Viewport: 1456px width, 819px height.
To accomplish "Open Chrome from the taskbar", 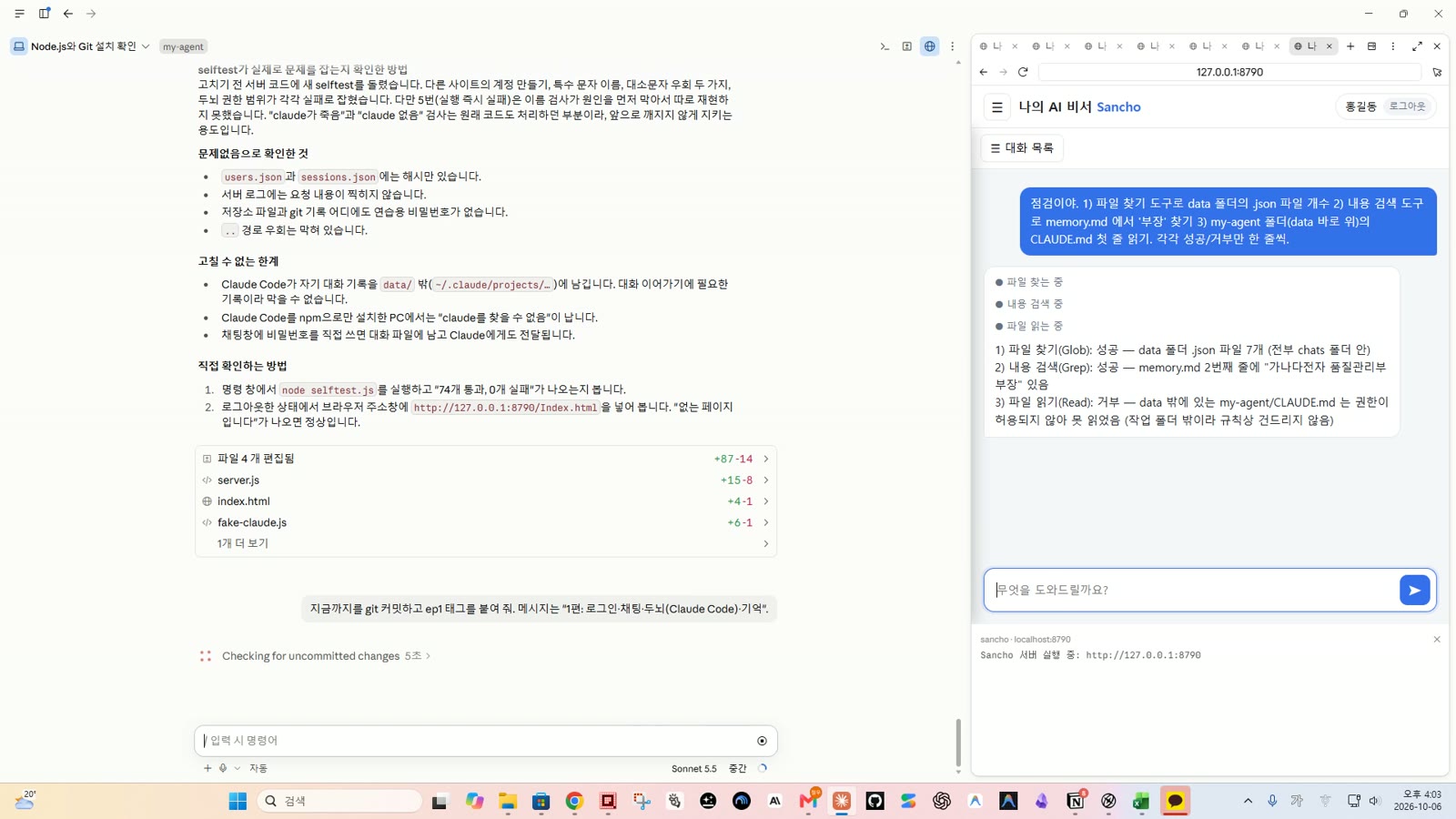I will coord(574,801).
